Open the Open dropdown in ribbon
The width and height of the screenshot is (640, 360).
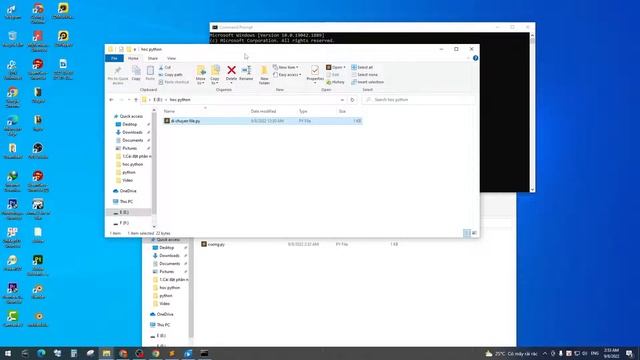click(x=336, y=67)
